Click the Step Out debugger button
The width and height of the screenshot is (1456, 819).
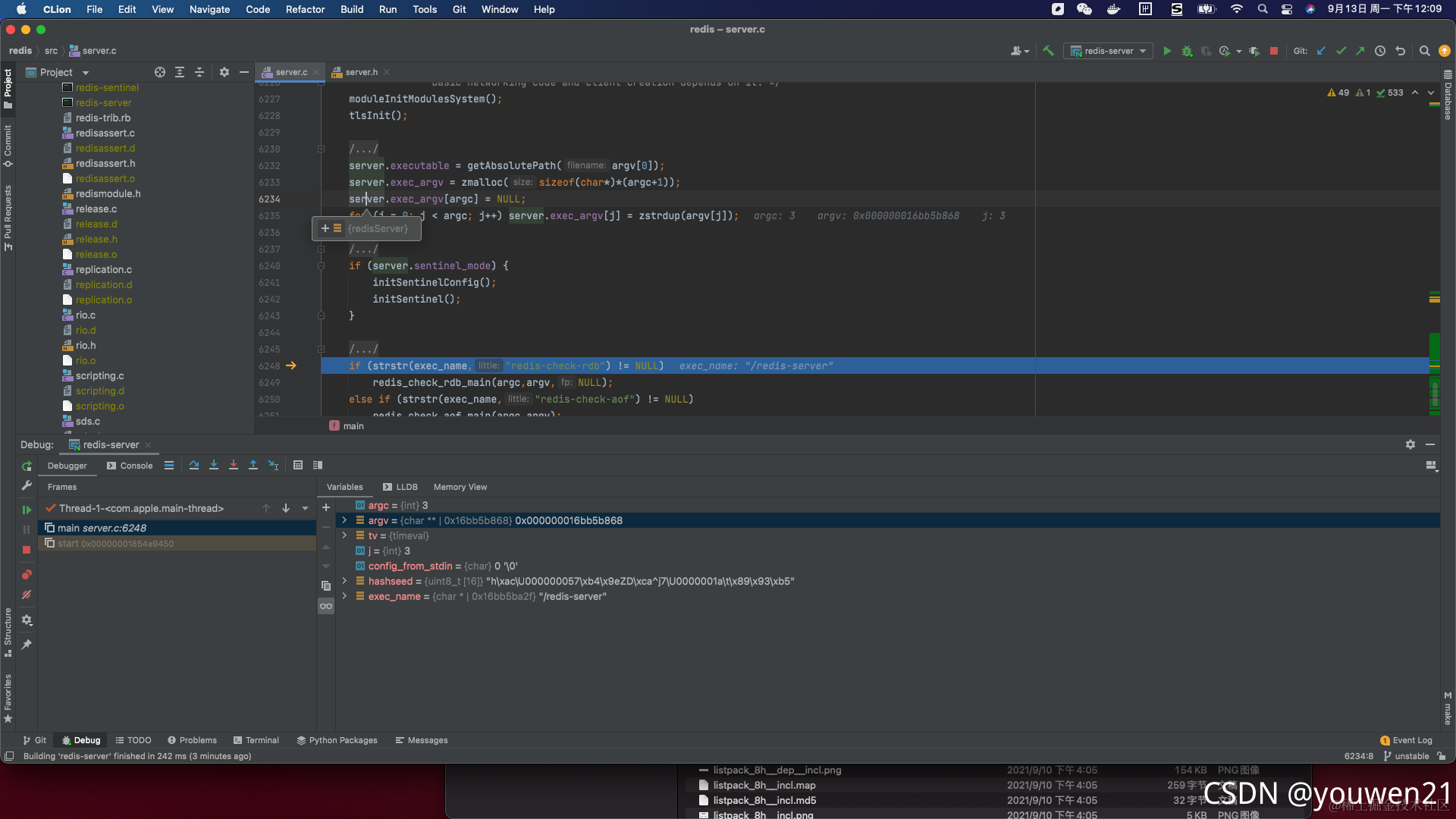253,465
